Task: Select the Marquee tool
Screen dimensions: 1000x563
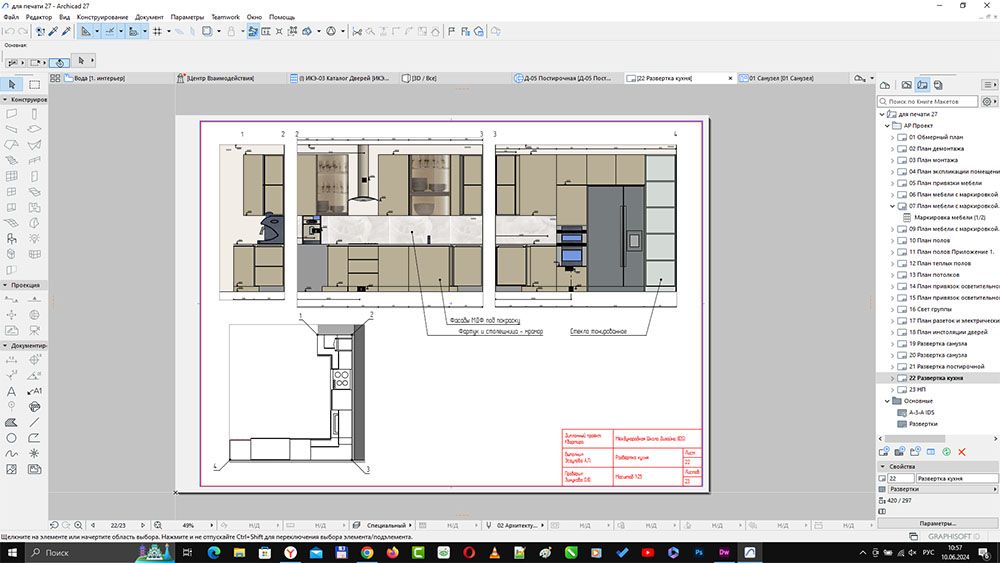Action: 36,84
